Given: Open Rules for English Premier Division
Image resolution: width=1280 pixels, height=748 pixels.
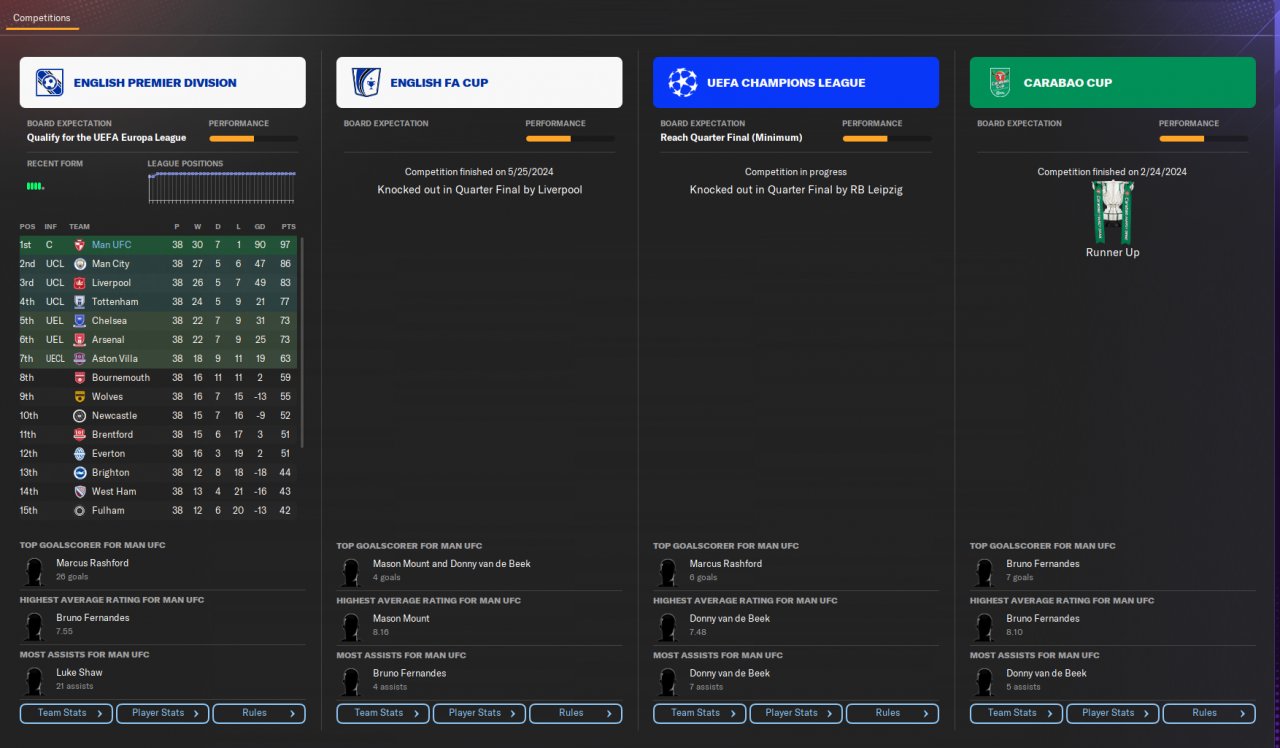Looking at the screenshot, I should coord(259,713).
